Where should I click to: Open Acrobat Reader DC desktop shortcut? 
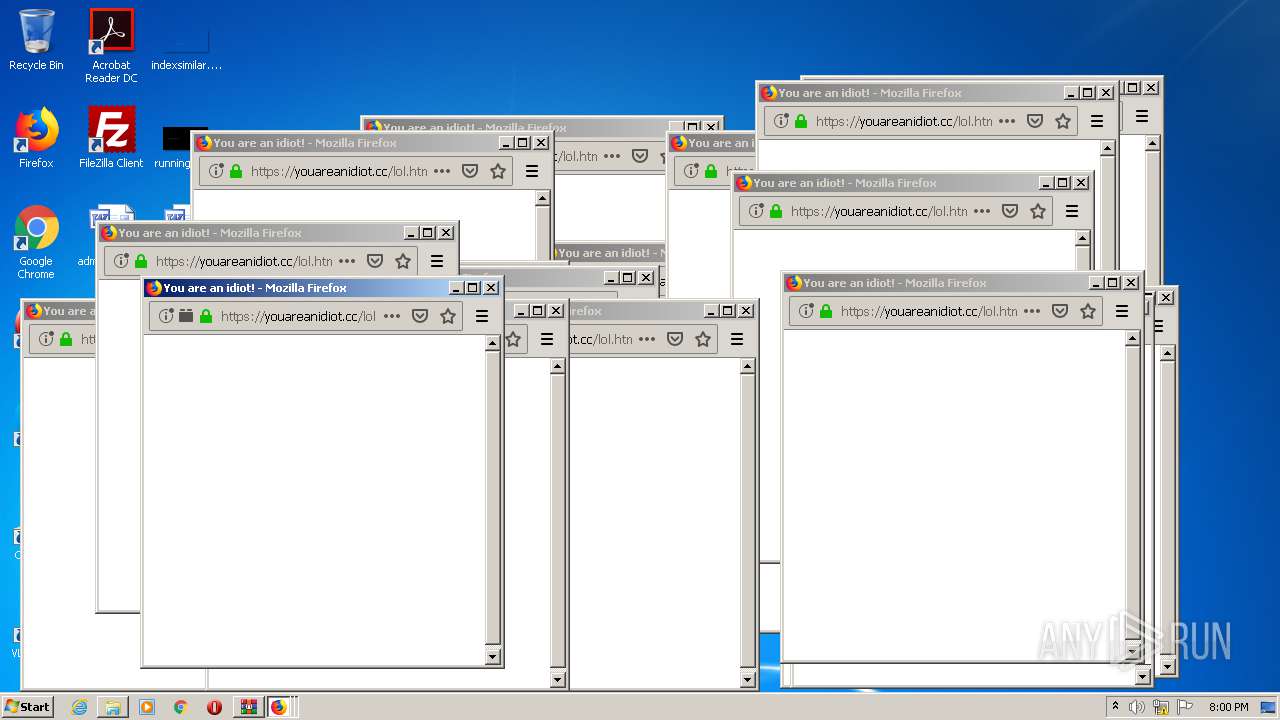111,46
